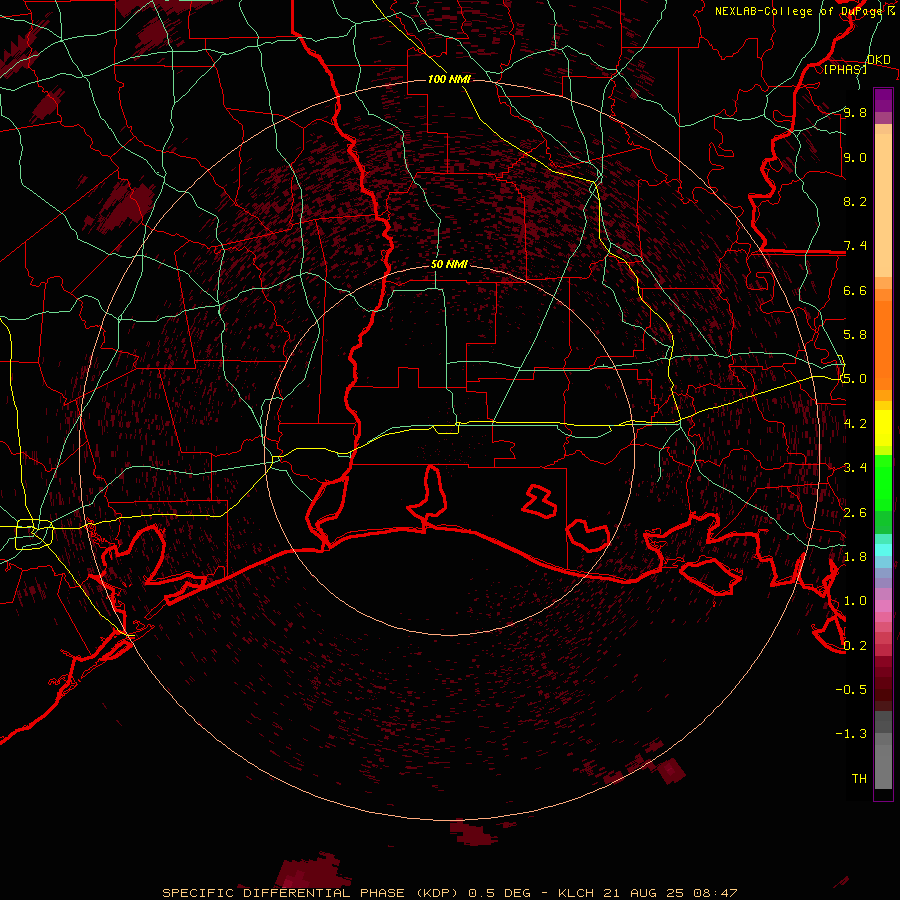Click the -0.5 value on the color scale
The height and width of the screenshot is (900, 900).
[851, 689]
